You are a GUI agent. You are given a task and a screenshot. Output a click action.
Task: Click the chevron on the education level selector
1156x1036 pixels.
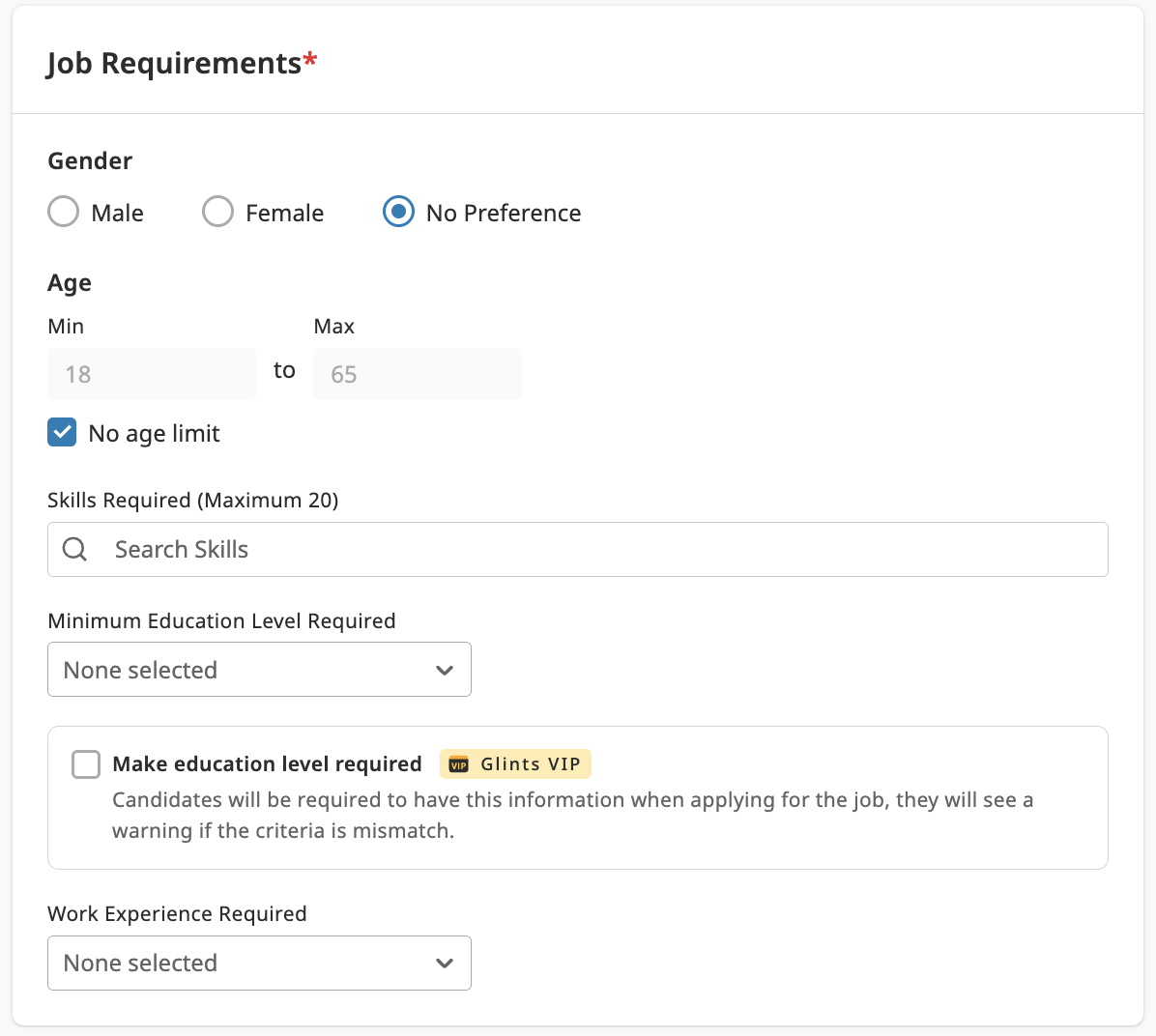(445, 669)
